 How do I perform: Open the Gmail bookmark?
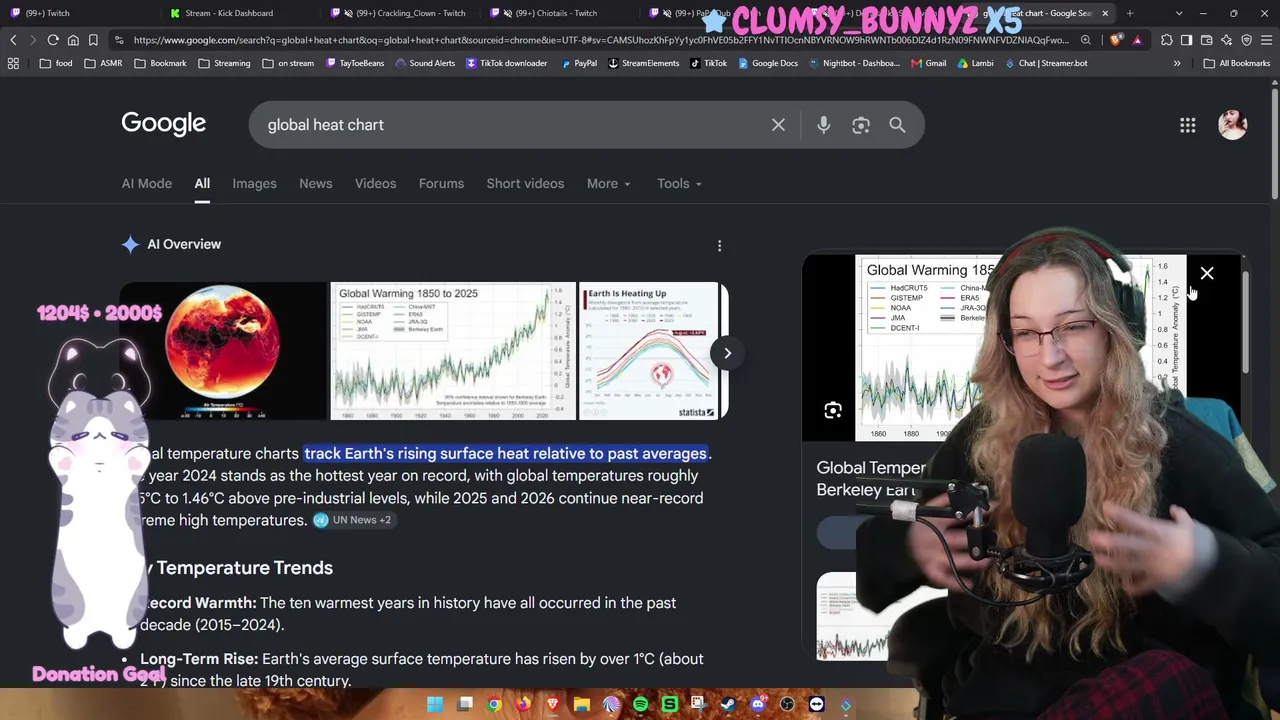pyautogui.click(x=928, y=63)
